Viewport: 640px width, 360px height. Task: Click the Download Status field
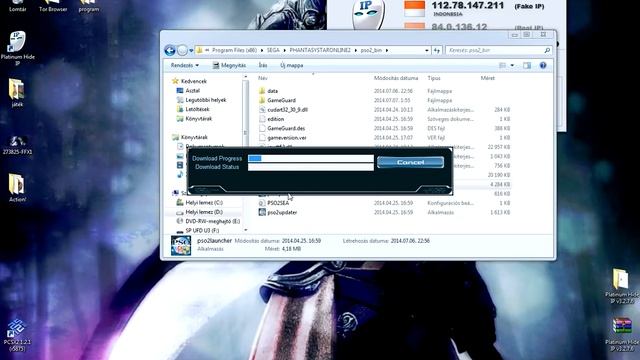point(311,167)
